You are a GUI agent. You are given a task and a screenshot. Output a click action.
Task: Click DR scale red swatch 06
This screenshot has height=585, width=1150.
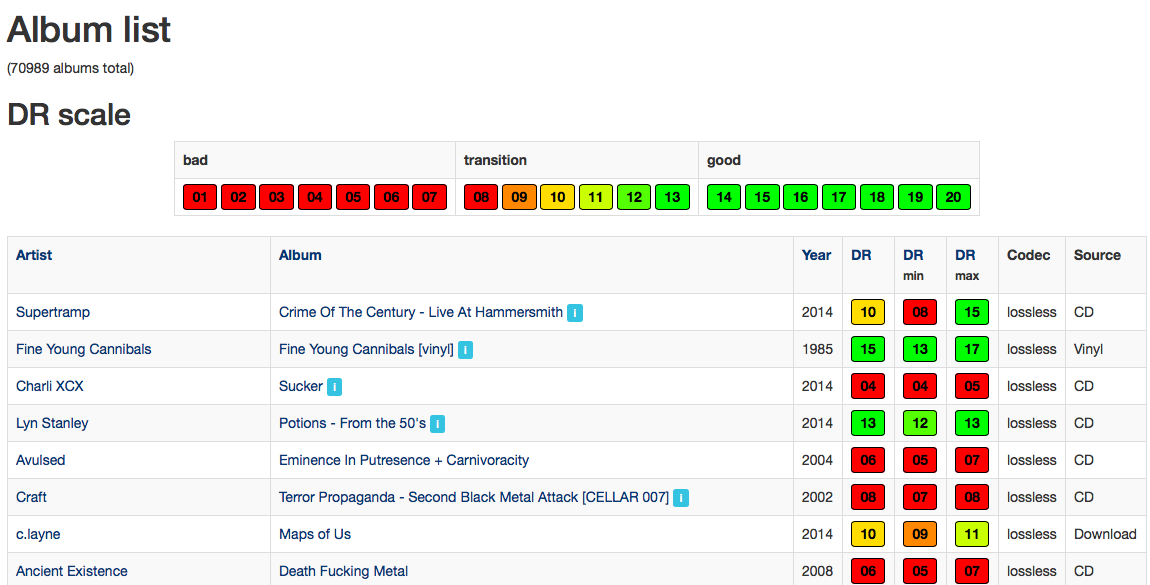pos(391,197)
